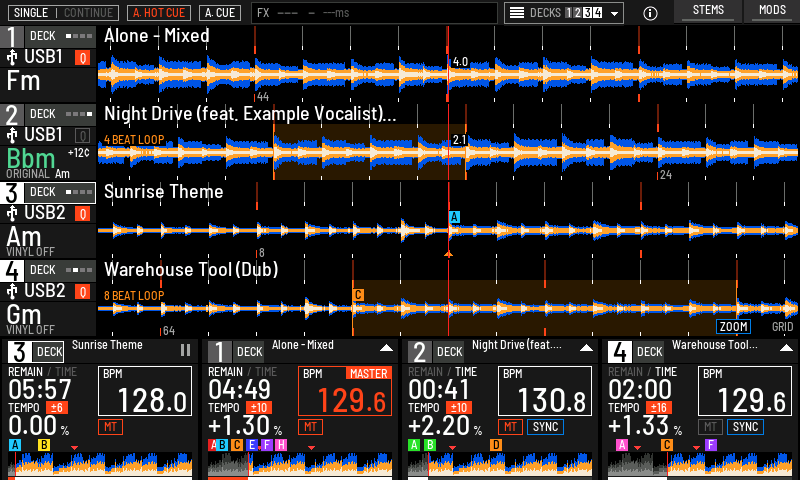Viewport: 800px width, 480px height.
Task: Click the USB icon next to USB1 on deck 2
Action: [12, 135]
